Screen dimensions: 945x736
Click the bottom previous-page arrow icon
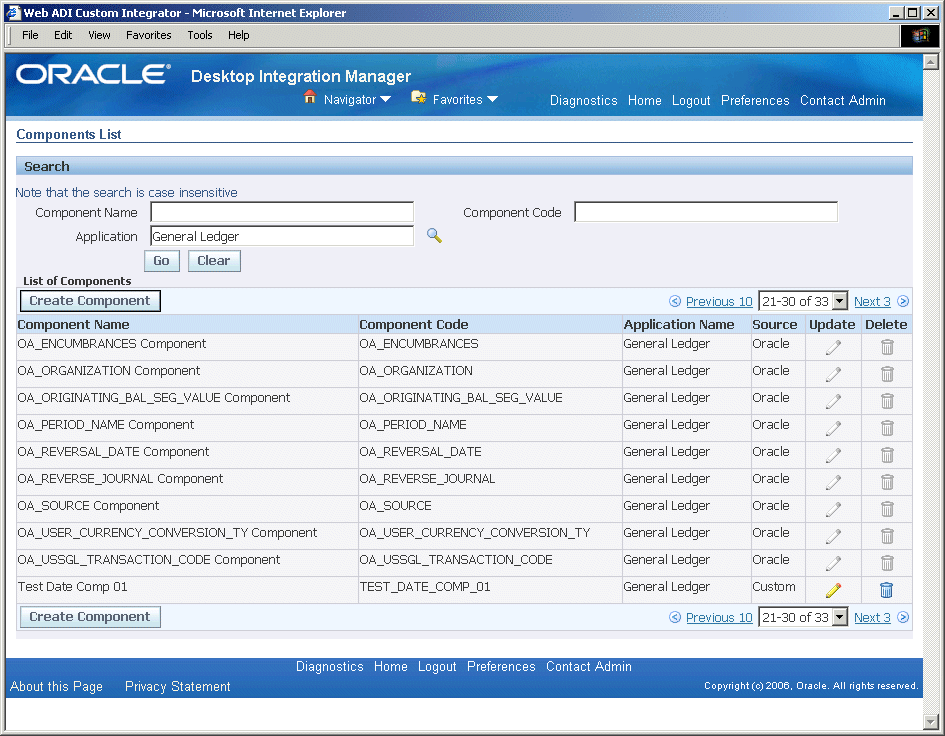point(675,617)
